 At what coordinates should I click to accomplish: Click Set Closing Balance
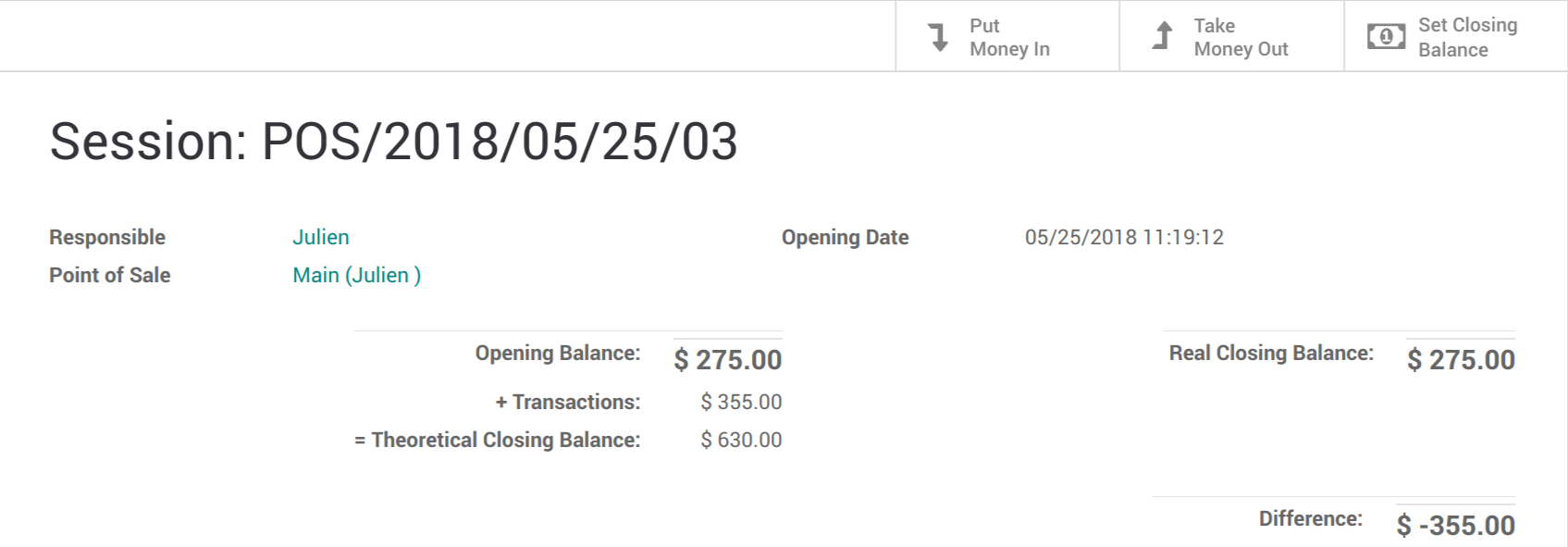point(1463,37)
